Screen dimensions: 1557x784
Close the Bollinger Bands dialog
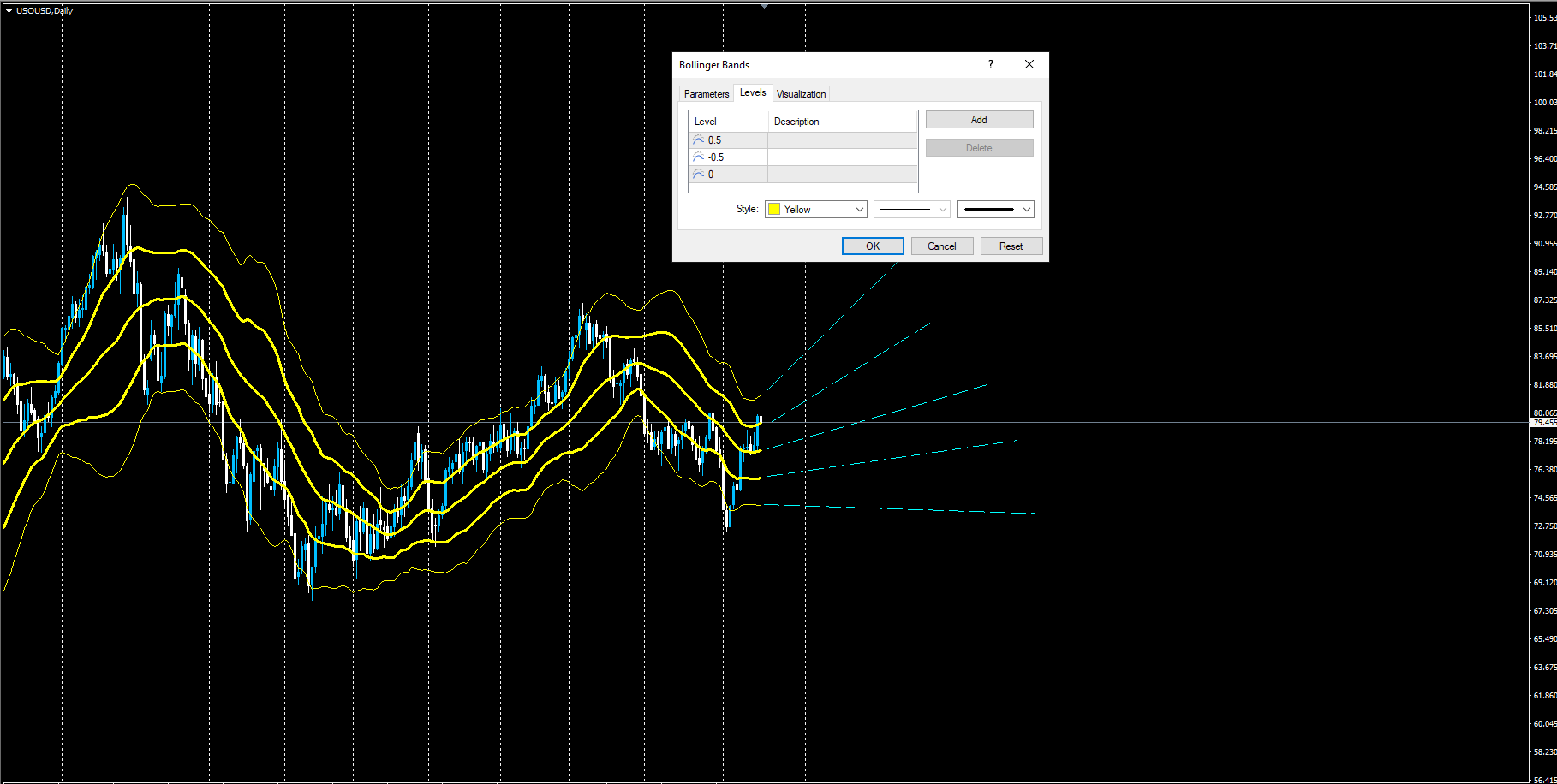[x=1029, y=65]
